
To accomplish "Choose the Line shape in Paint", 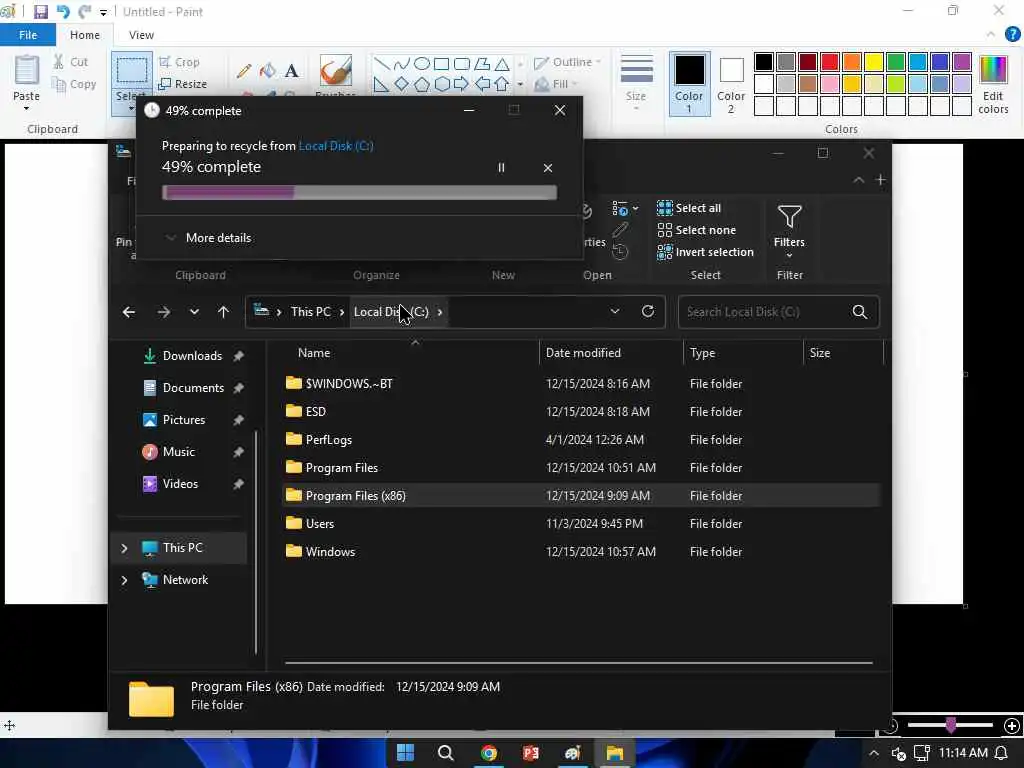I will tap(381, 64).
